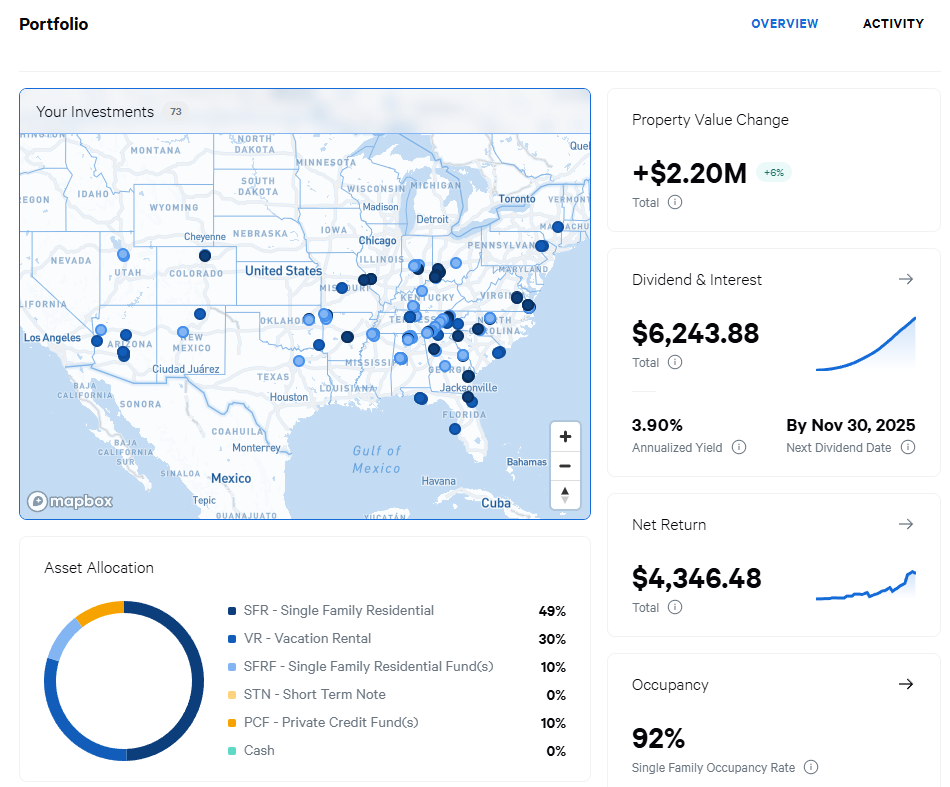
Task: Click the Your Investments count badge
Action: coord(175,112)
